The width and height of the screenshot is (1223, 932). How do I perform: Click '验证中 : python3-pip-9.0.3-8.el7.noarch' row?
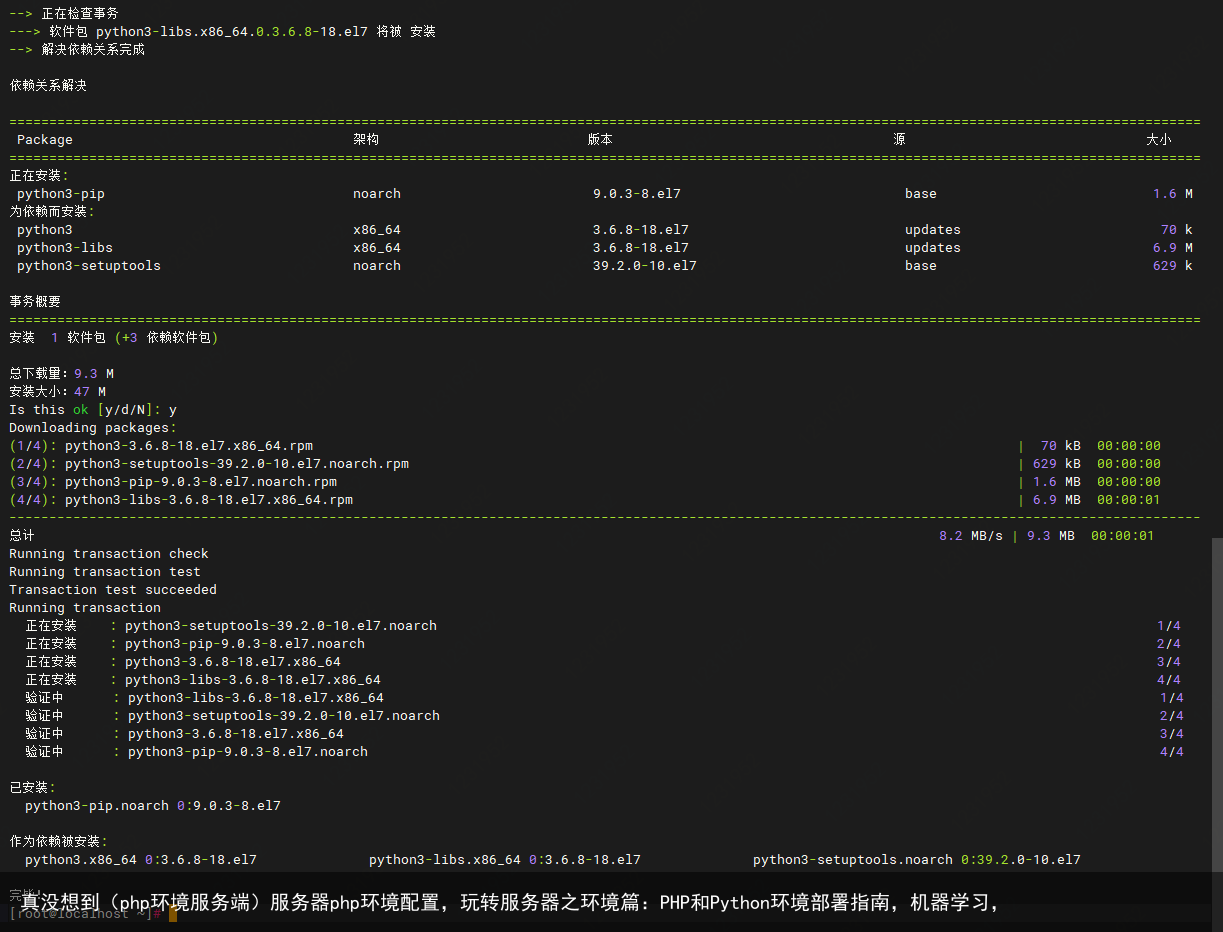(197, 752)
